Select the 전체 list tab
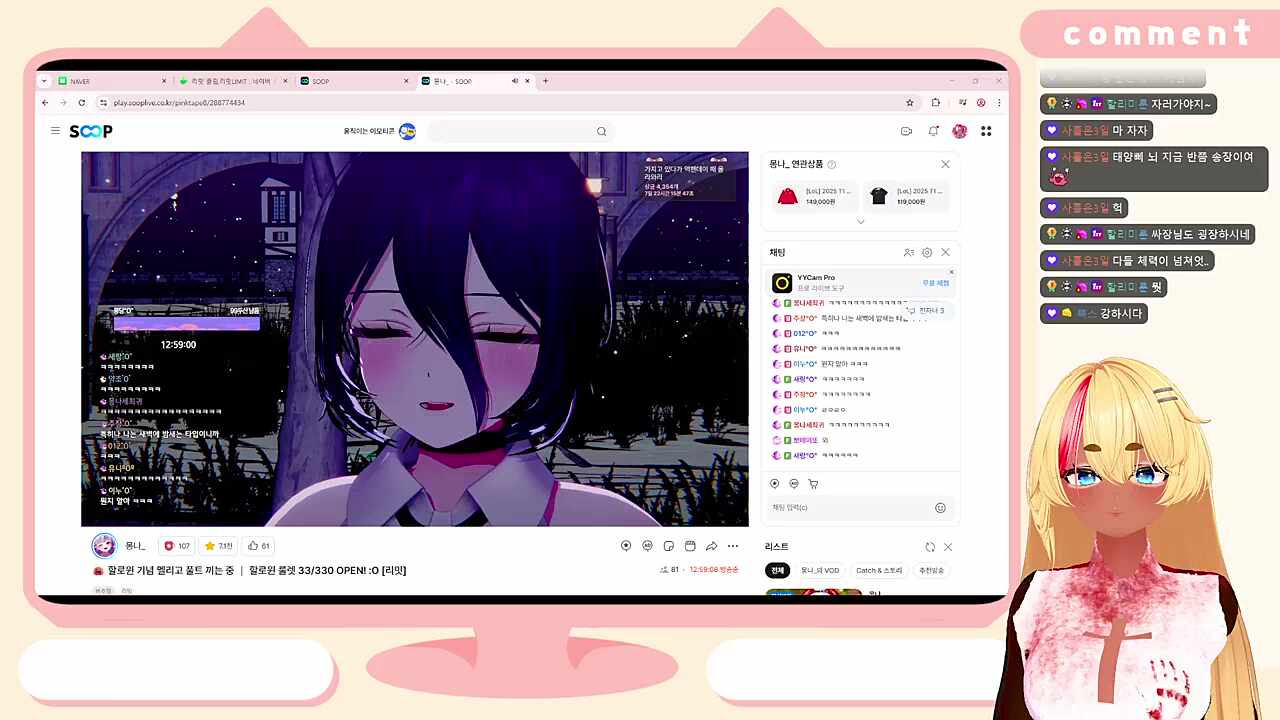The image size is (1280, 720). click(x=777, y=571)
